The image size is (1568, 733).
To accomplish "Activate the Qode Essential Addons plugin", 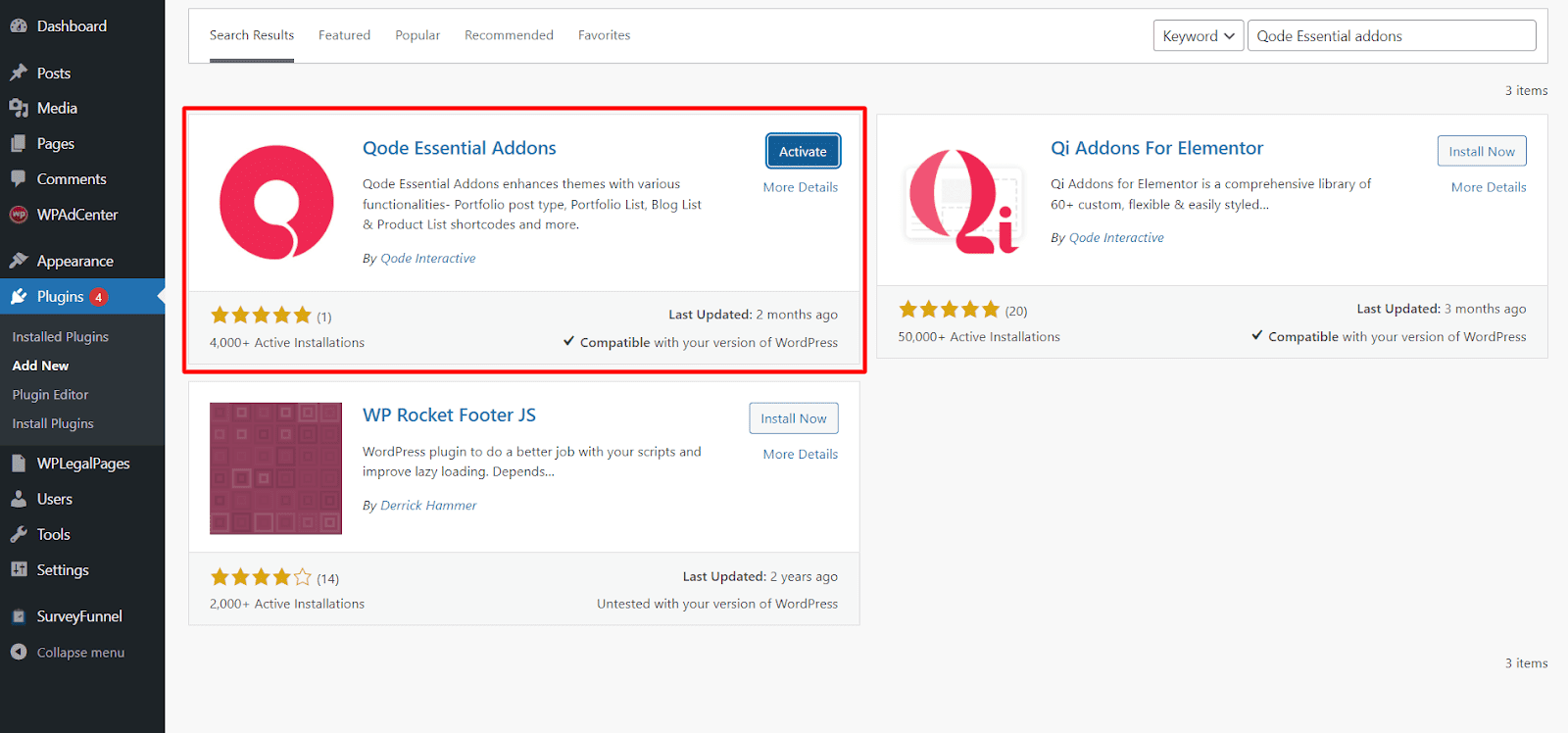I will 803,152.
